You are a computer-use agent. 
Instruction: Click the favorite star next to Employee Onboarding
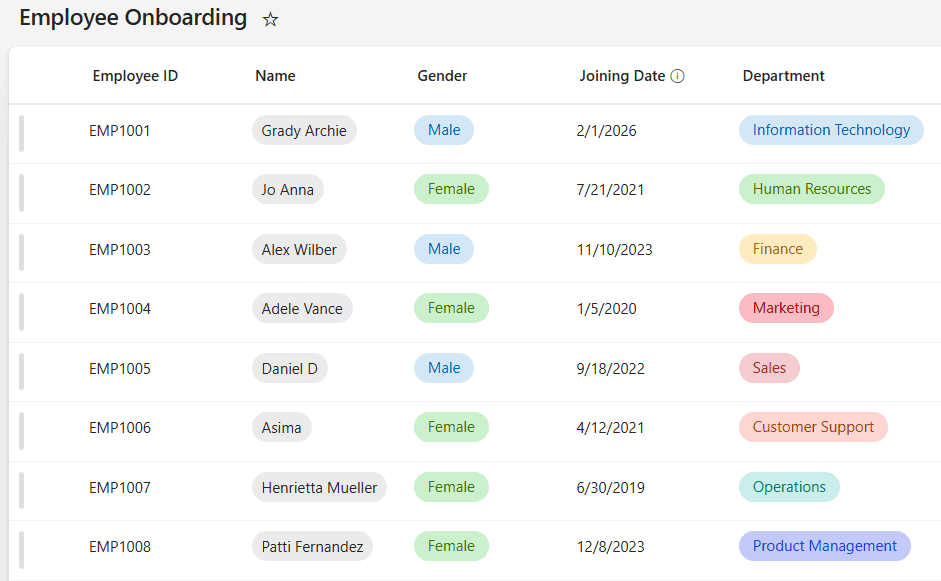tap(270, 20)
